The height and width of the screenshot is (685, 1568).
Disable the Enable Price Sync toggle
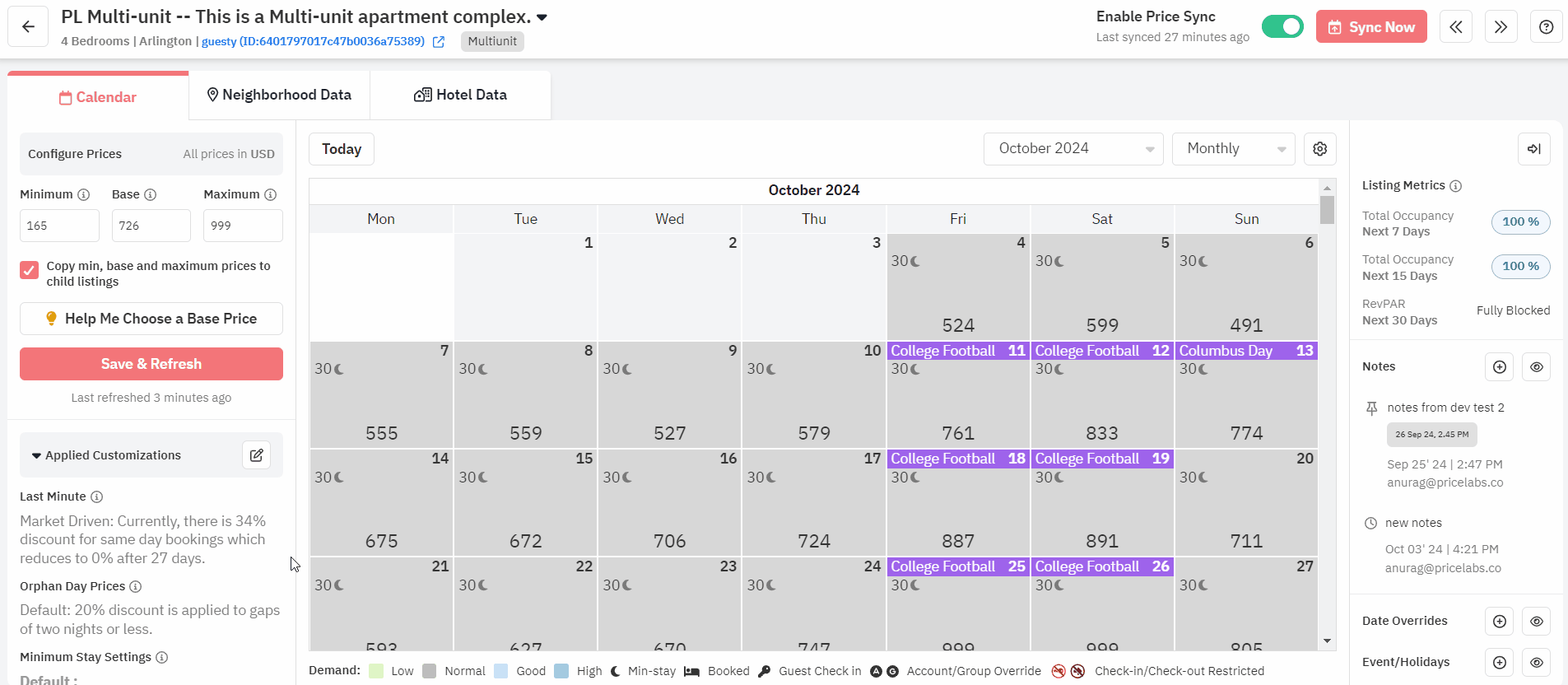pos(1282,27)
